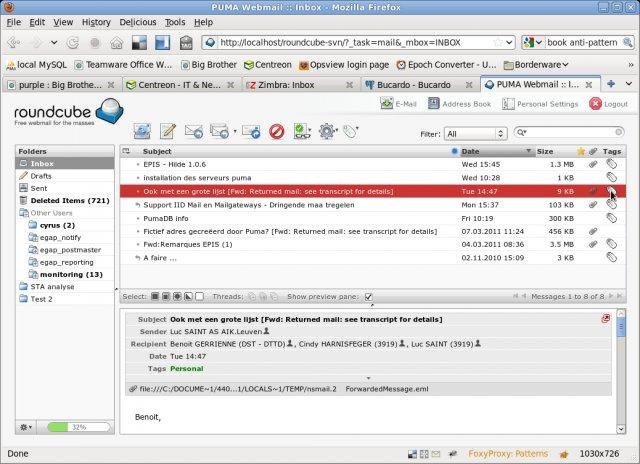Image resolution: width=640 pixels, height=464 pixels.
Task: Go to the next messages page
Action: [x=611, y=296]
